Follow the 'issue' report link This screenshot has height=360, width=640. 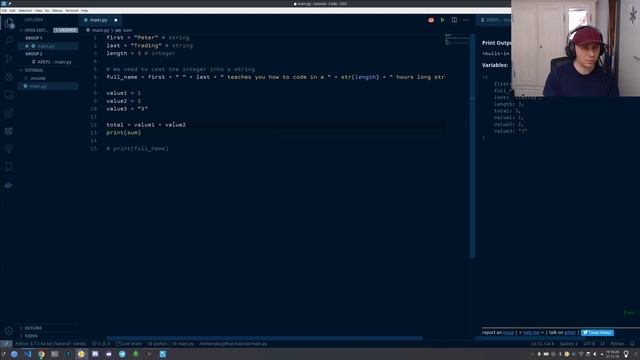pos(508,333)
